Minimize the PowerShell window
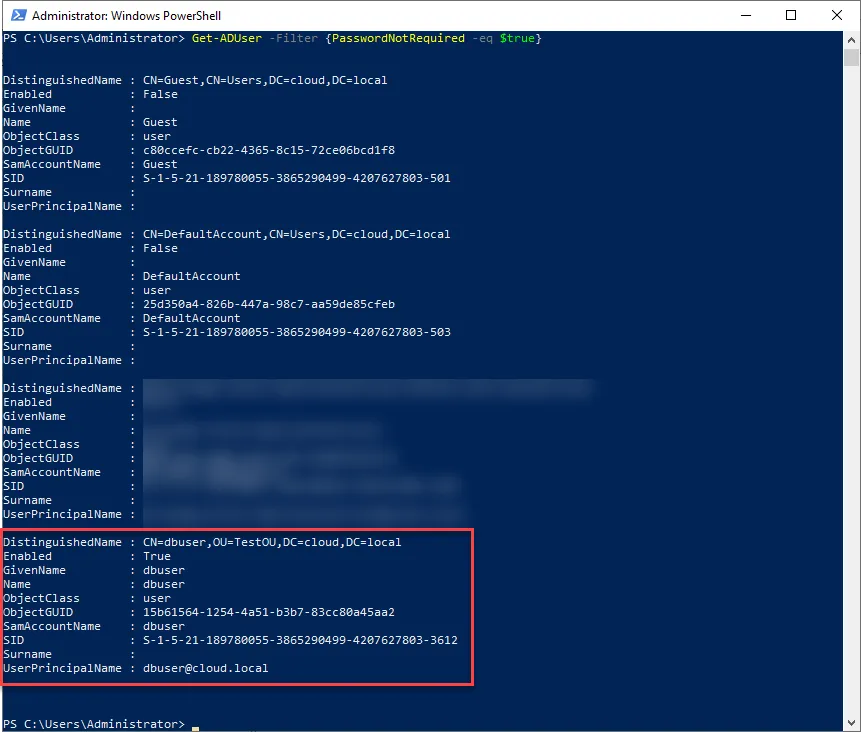This screenshot has width=861, height=732. 745,15
